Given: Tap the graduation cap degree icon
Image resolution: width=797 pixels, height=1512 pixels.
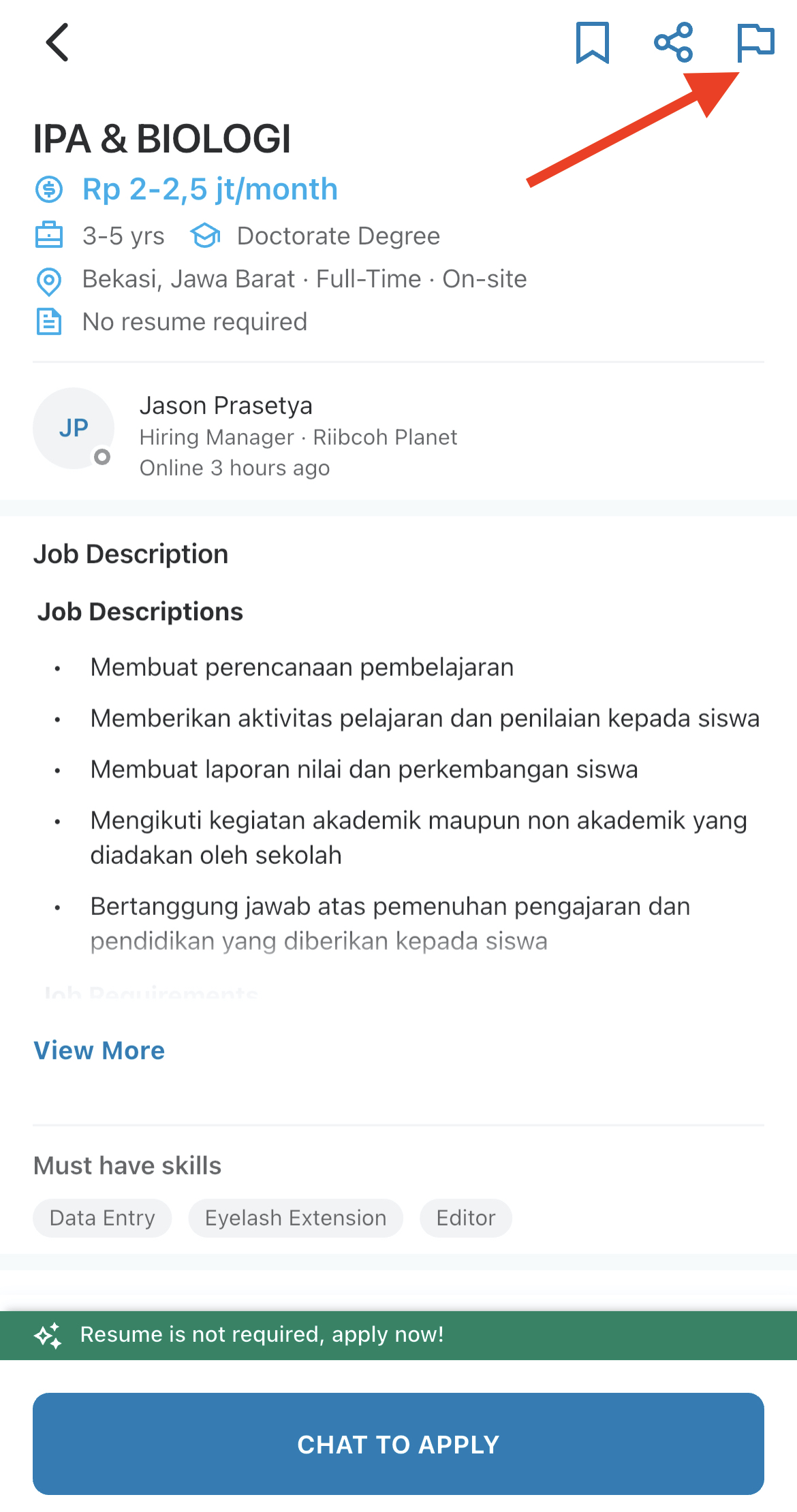Looking at the screenshot, I should pos(205,236).
